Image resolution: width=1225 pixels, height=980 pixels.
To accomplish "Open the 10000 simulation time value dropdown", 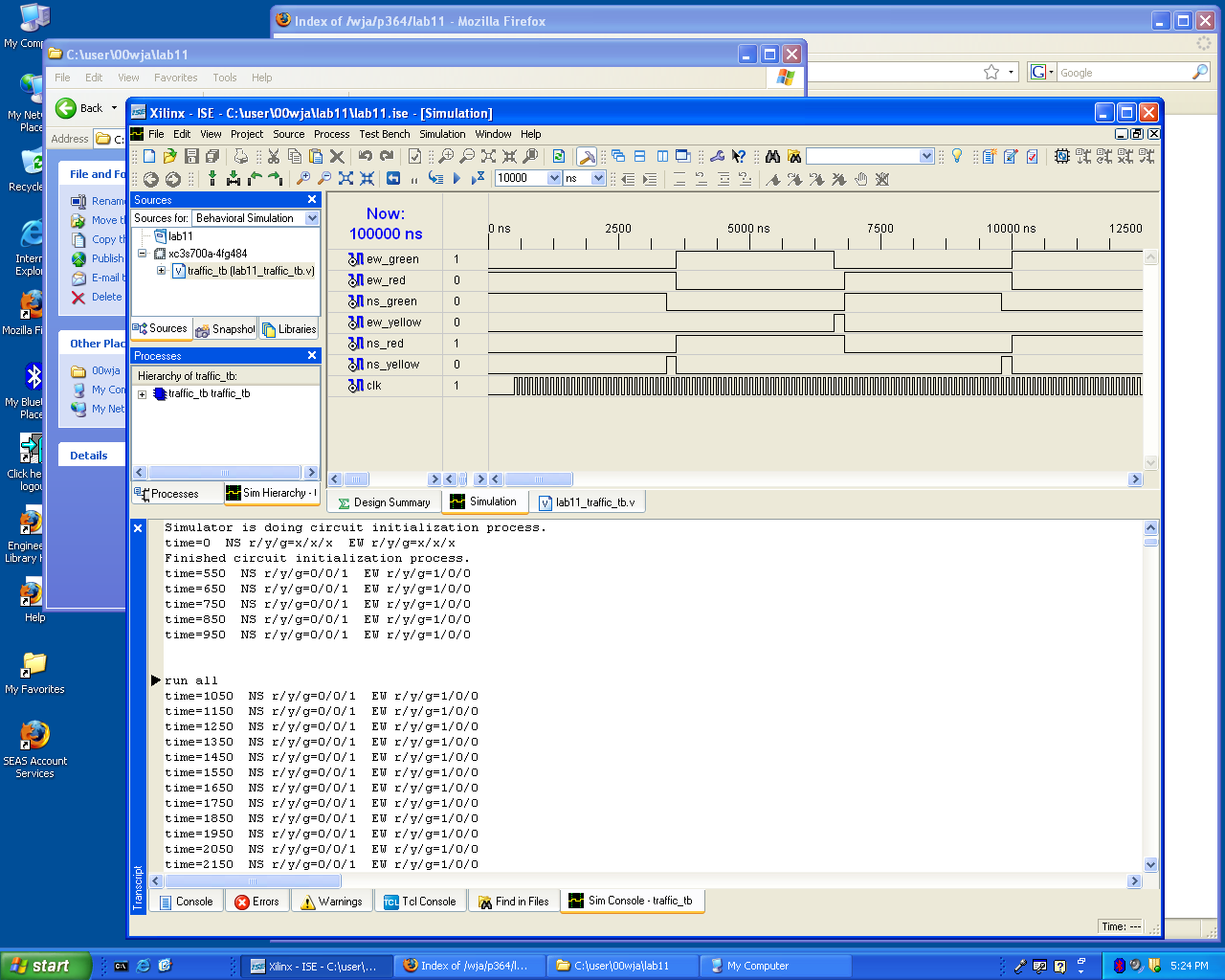I will (554, 178).
